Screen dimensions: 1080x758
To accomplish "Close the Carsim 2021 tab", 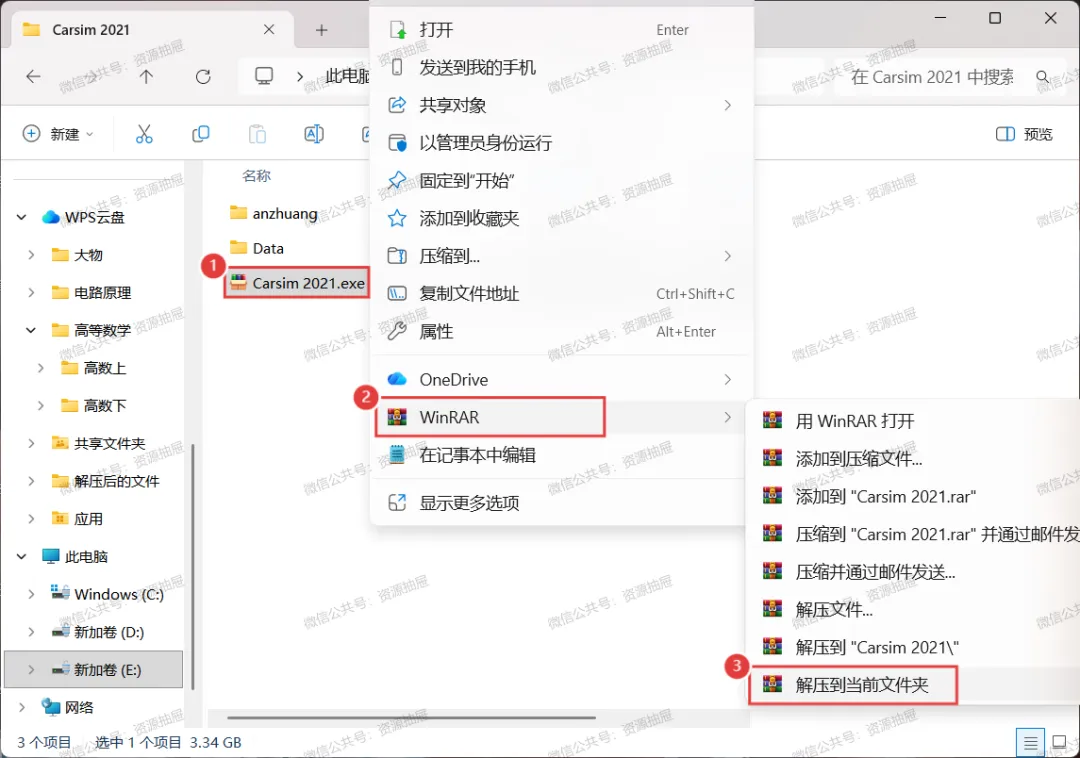I will pyautogui.click(x=269, y=30).
